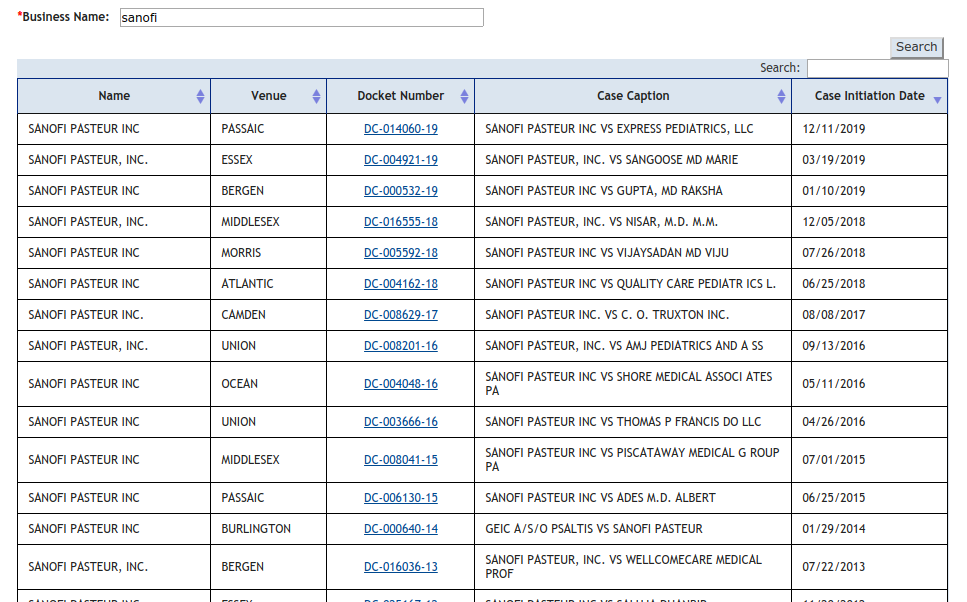
Task: Select caption mentioning QUALITY CARE PEDIATR ICS
Action: pyautogui.click(x=630, y=284)
